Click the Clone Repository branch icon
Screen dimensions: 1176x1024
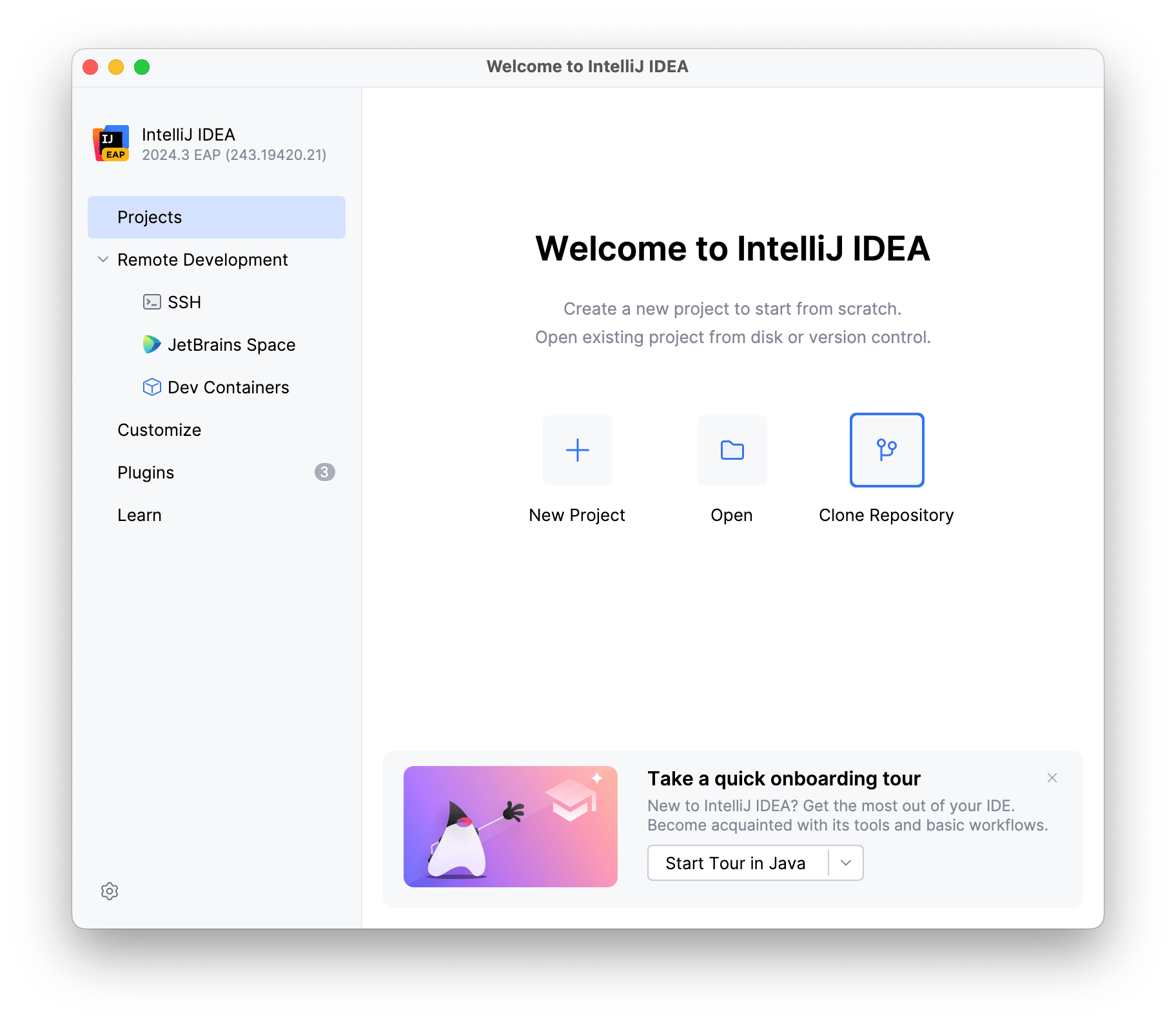[x=887, y=450]
